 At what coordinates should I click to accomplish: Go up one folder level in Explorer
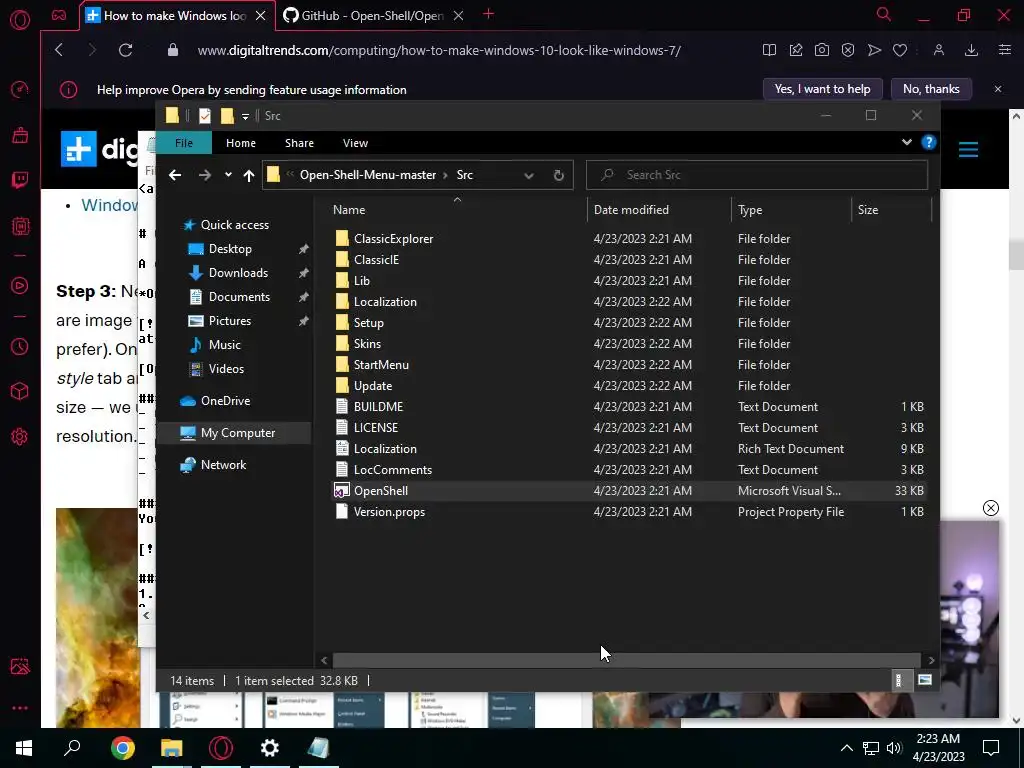(248, 175)
